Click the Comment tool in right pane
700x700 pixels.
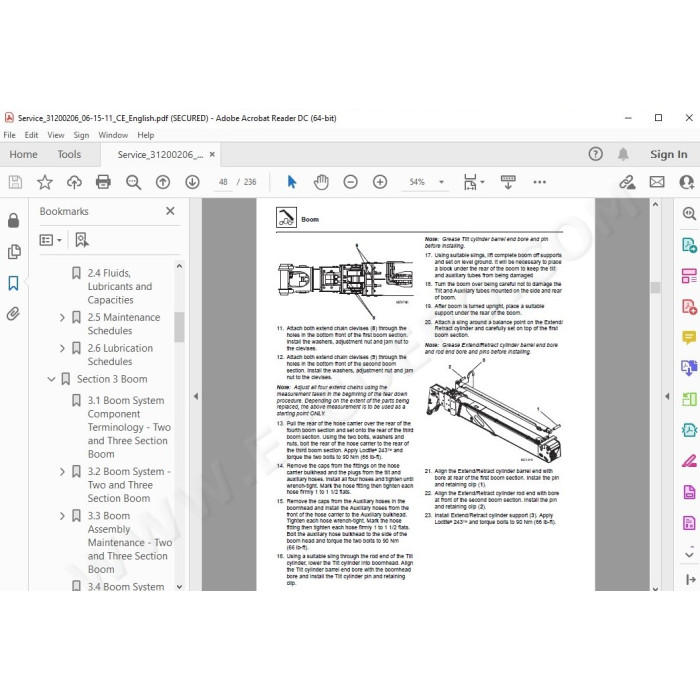689,337
